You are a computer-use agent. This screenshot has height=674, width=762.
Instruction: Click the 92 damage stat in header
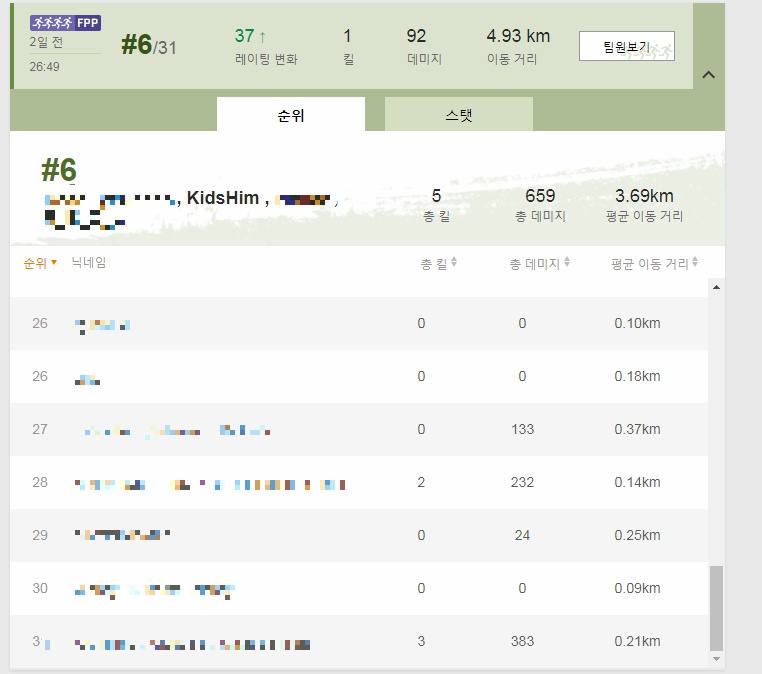[416, 35]
